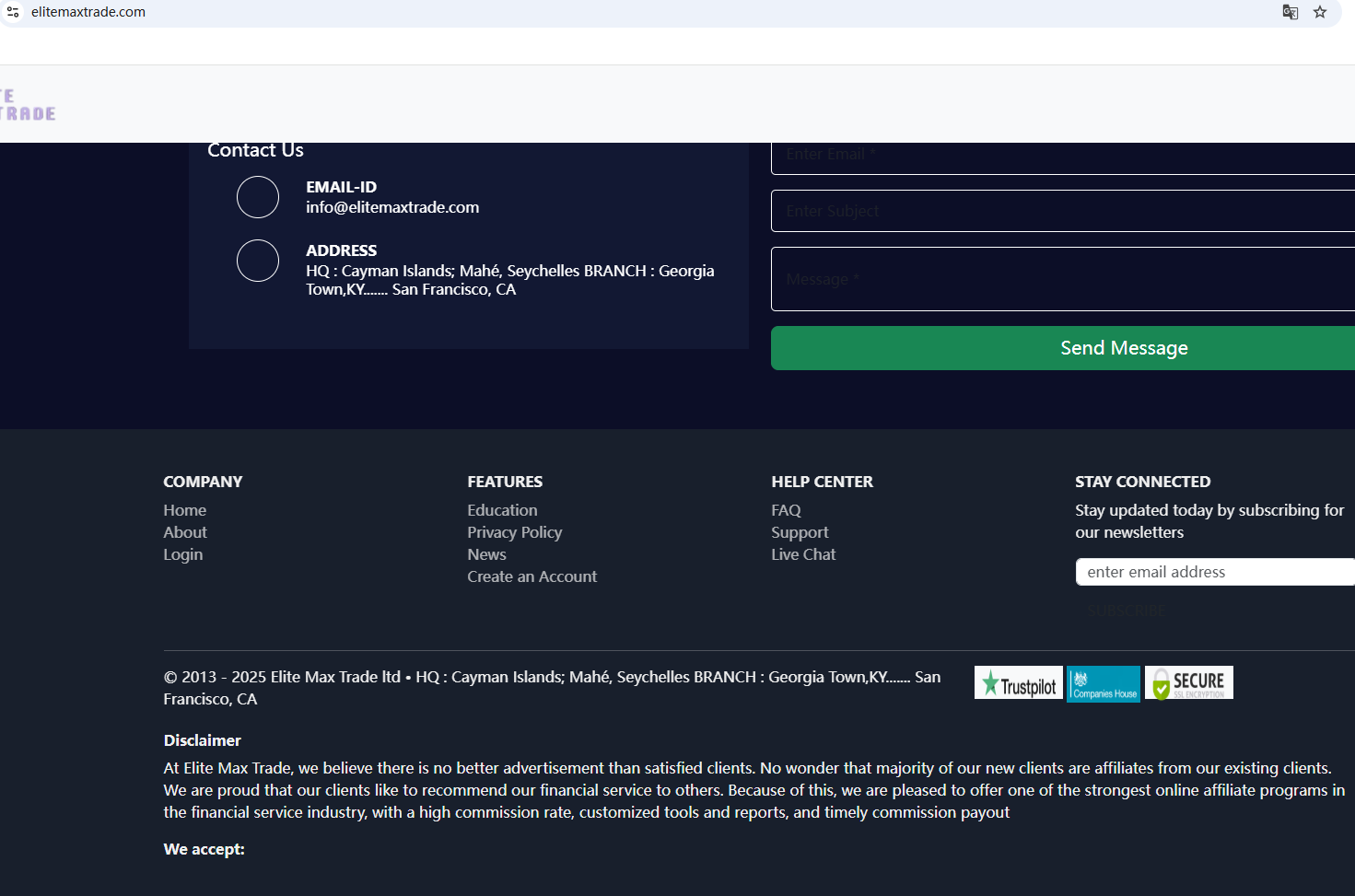Image resolution: width=1355 pixels, height=896 pixels.
Task: Select Create an Account link
Action: pyautogui.click(x=531, y=576)
